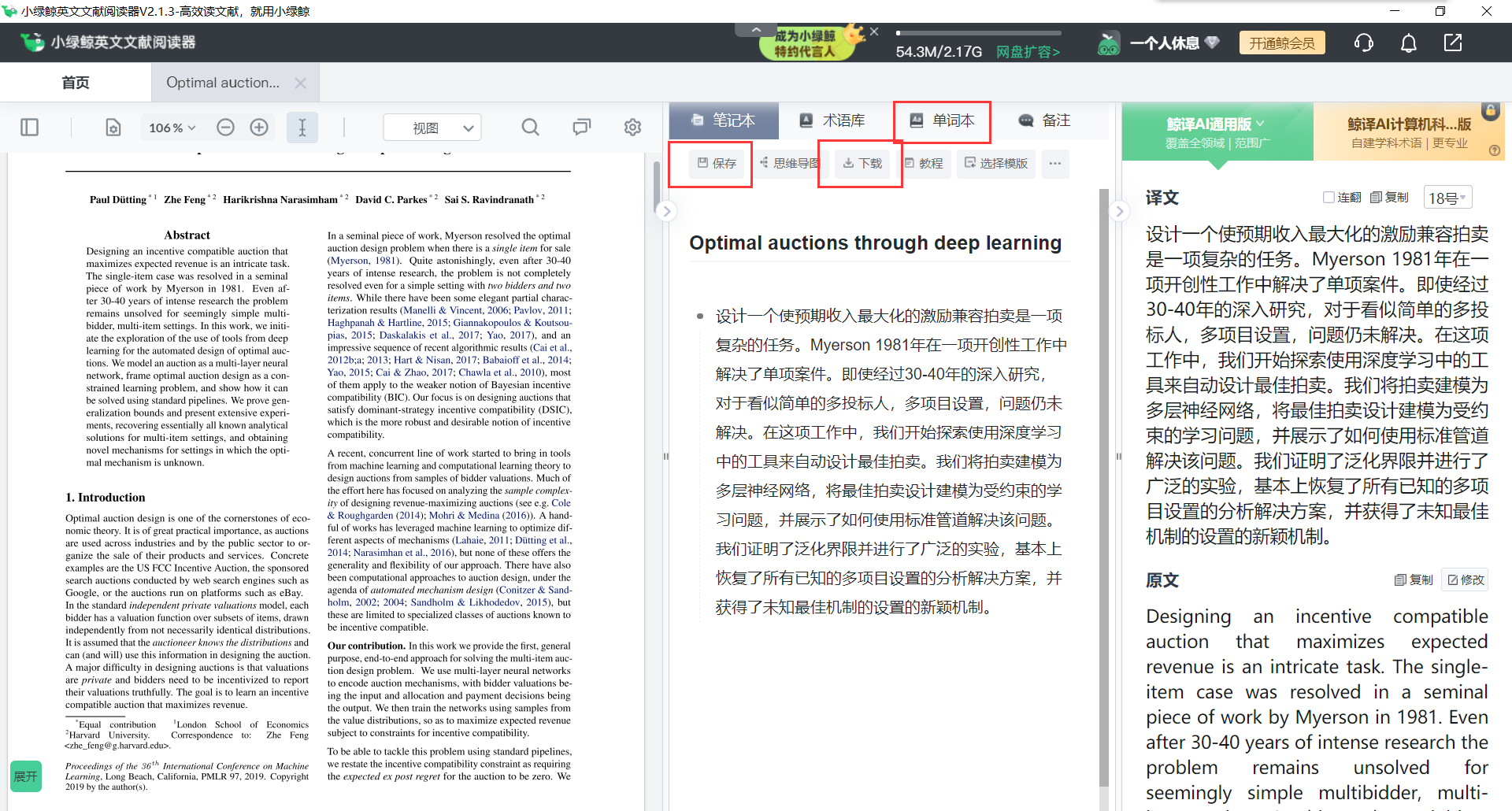1512x811 pixels.
Task: Click the storage usage progress bar
Action: (979, 33)
